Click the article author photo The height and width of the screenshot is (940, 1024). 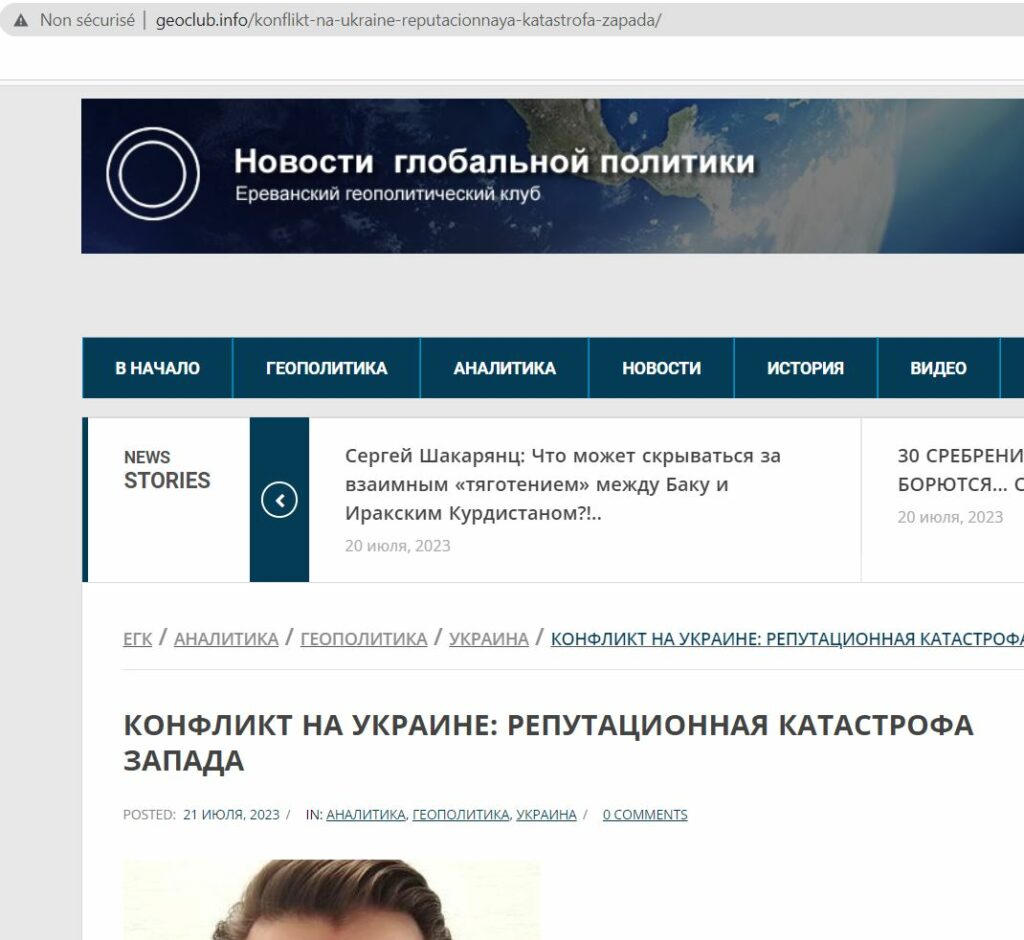(x=332, y=899)
